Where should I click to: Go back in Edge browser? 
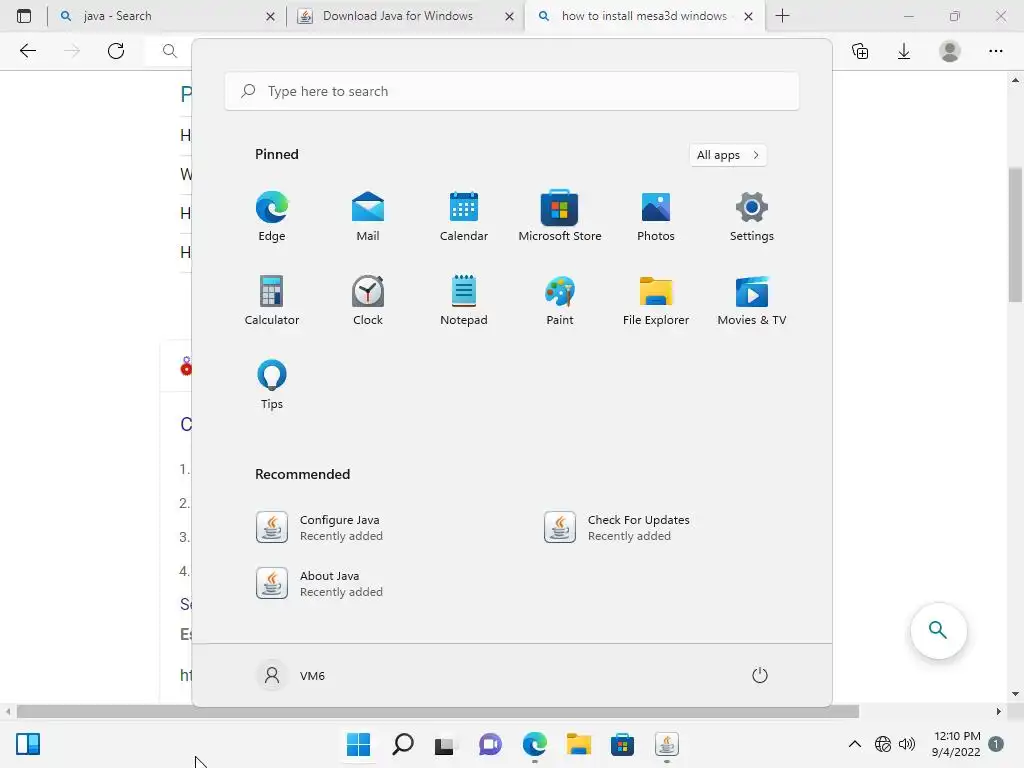(27, 51)
